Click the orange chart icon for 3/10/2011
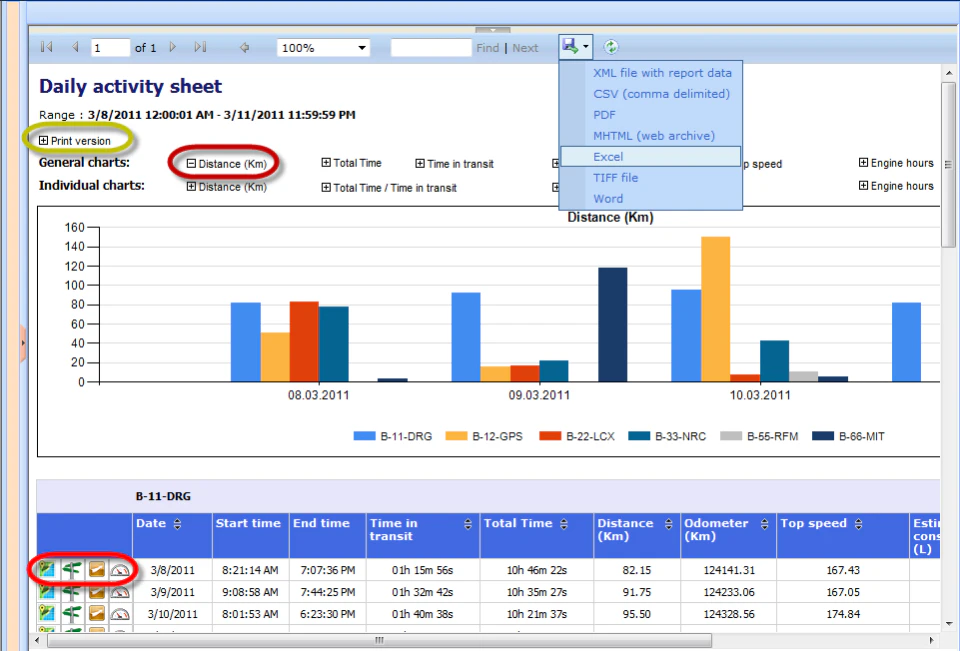 click(x=96, y=614)
